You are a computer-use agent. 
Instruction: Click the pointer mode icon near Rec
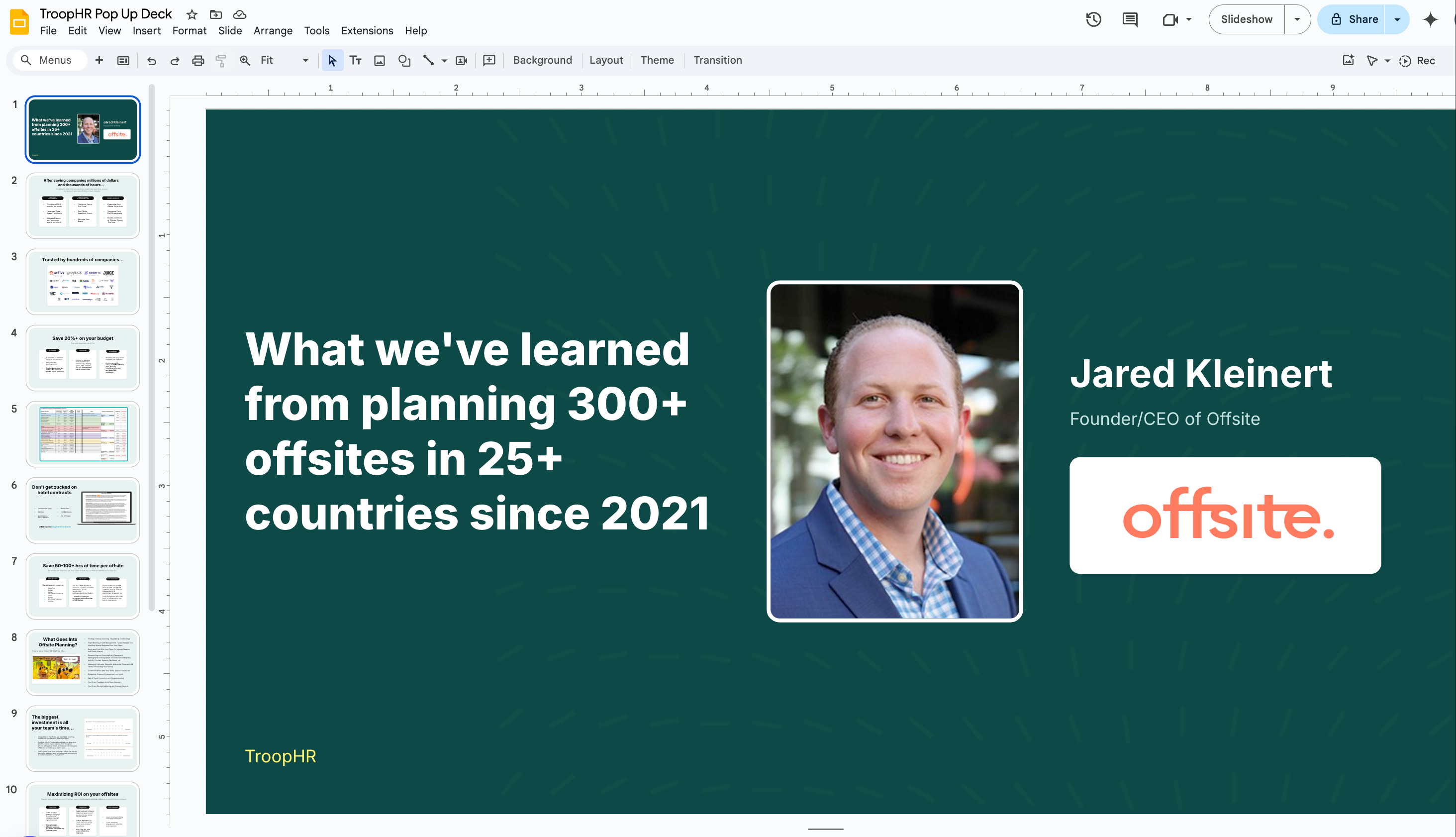[1372, 60]
